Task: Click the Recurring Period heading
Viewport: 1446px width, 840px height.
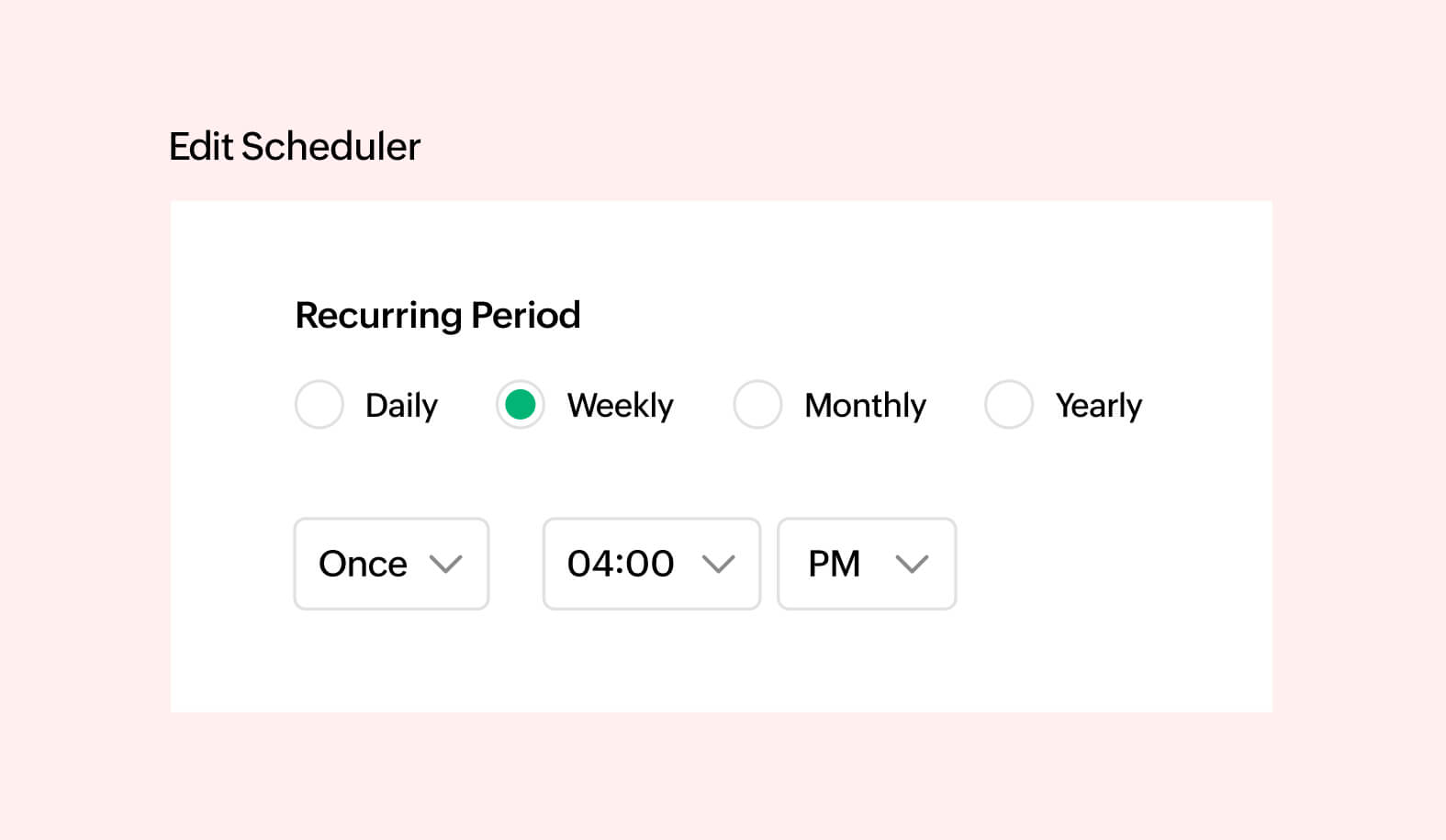Action: coord(437,314)
